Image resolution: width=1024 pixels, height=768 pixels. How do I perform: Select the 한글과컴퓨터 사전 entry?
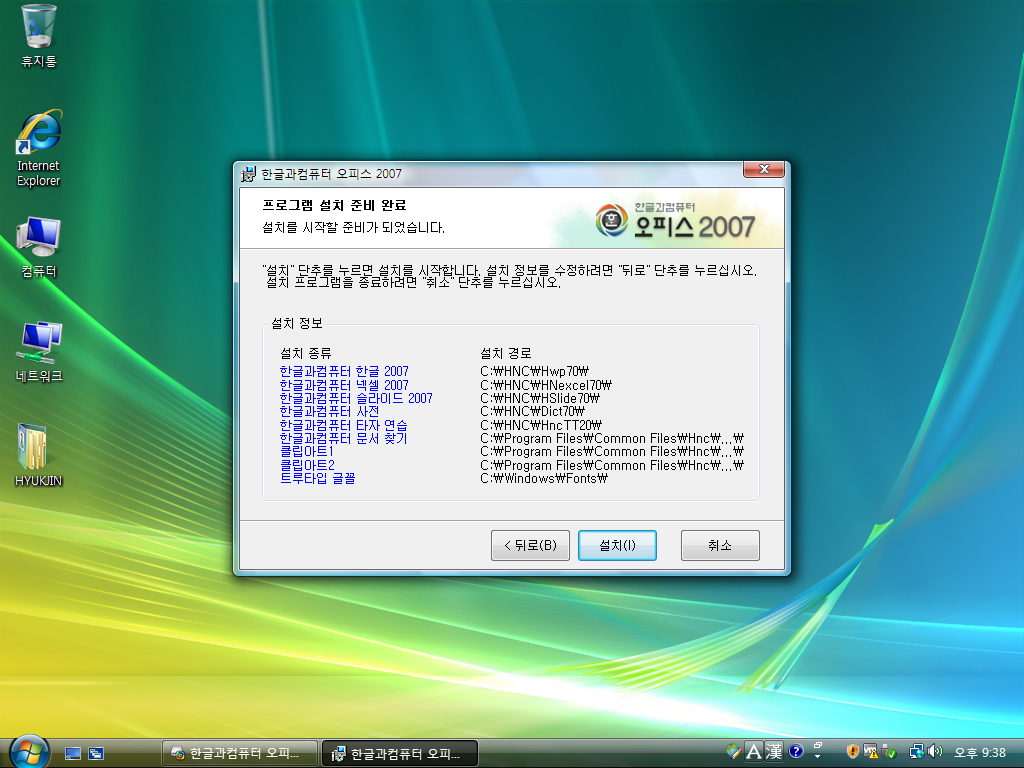(329, 411)
